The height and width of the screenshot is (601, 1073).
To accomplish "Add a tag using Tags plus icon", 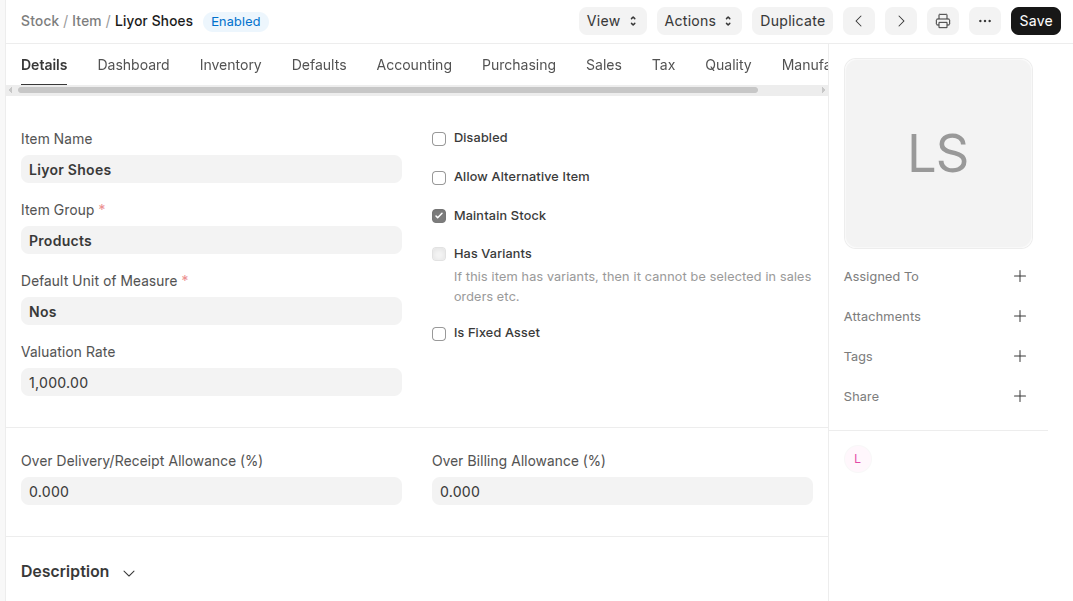I will pyautogui.click(x=1019, y=356).
